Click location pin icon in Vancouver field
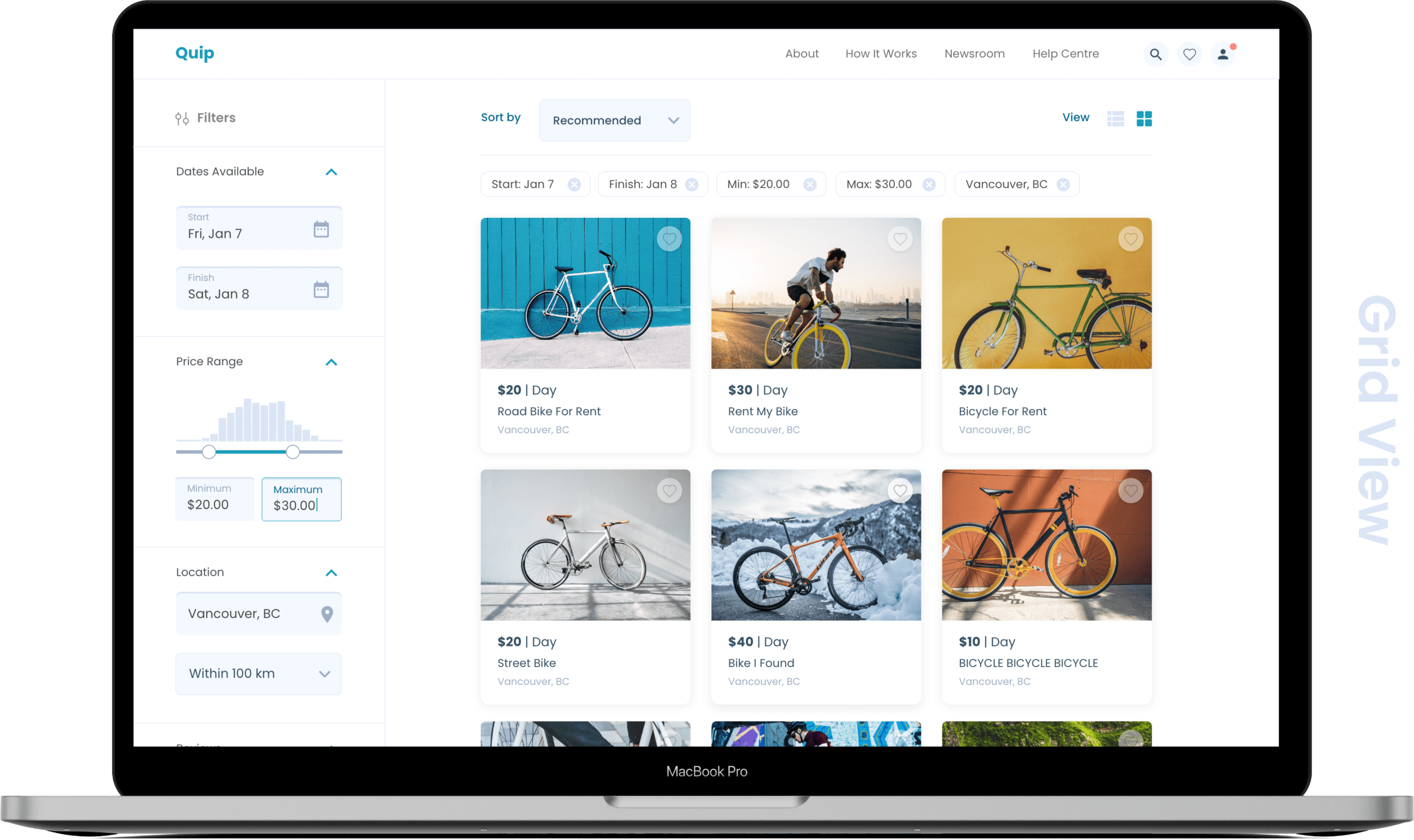 pyautogui.click(x=326, y=614)
